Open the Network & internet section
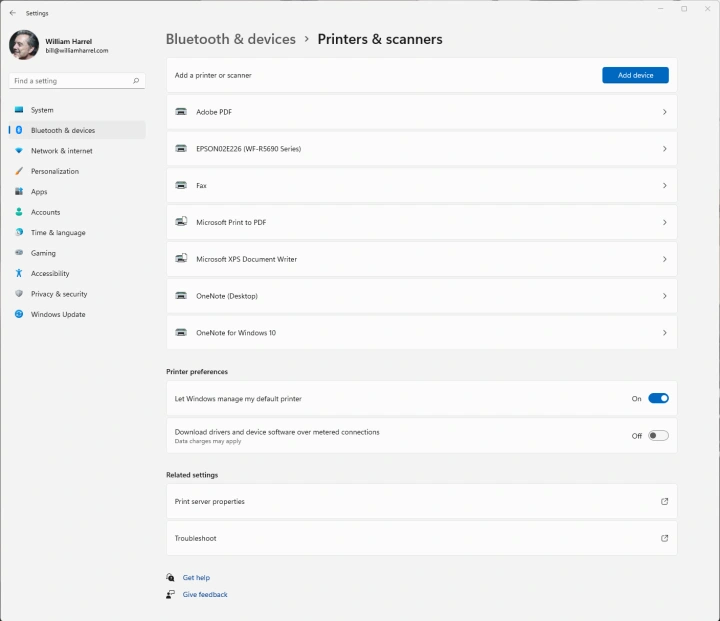Viewport: 720px width, 621px height. [61, 151]
